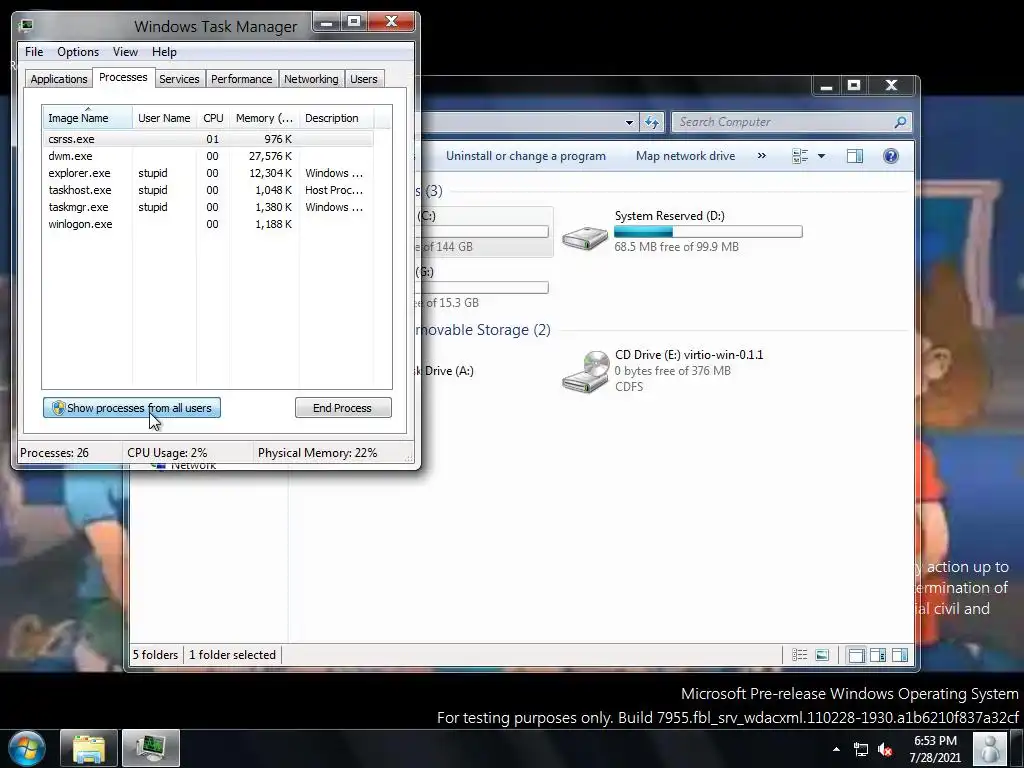1024x768 pixels.
Task: Expand the Explorer toolbar overflow chevron
Action: point(761,156)
